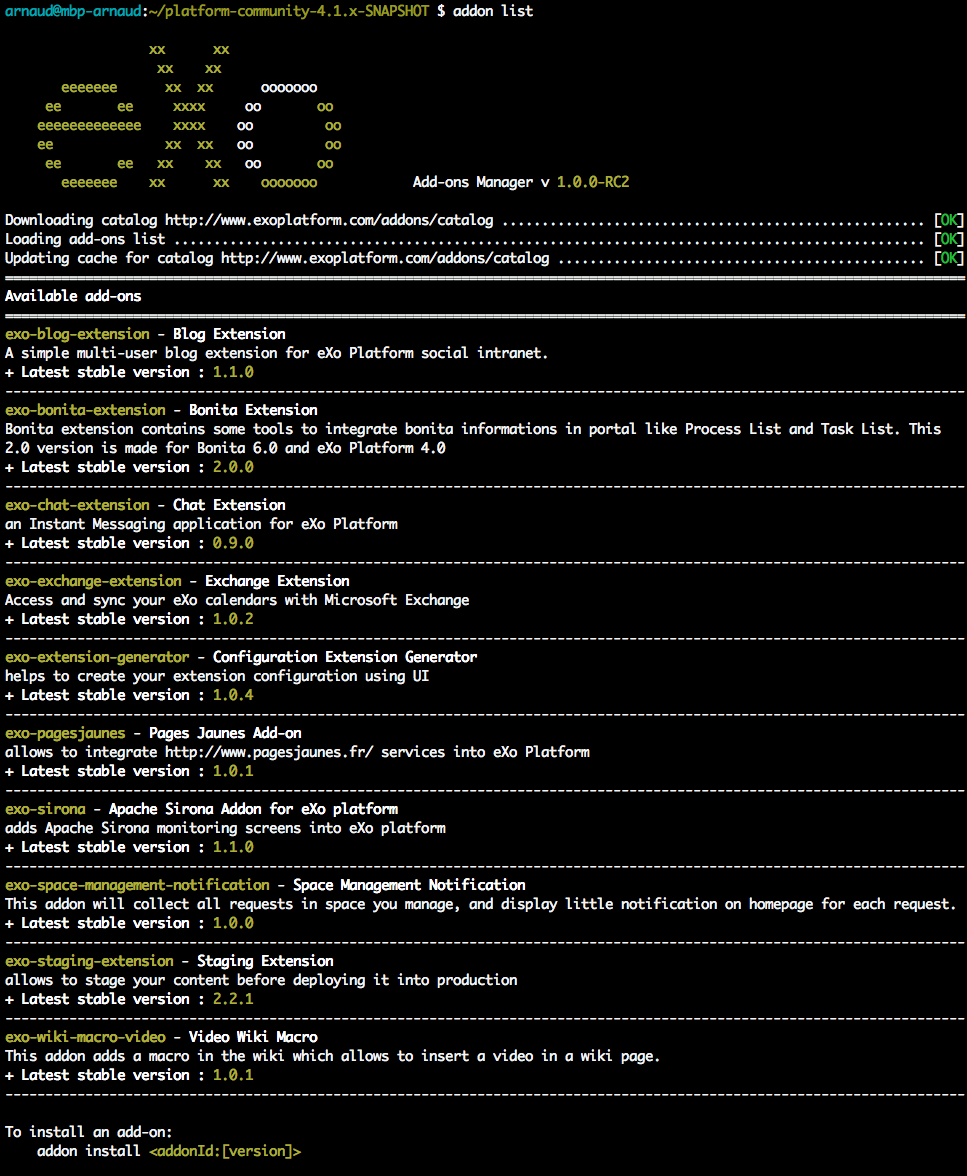The width and height of the screenshot is (967, 1176).
Task: Click the 'Video Wiki Macro' title
Action: [x=253, y=1037]
